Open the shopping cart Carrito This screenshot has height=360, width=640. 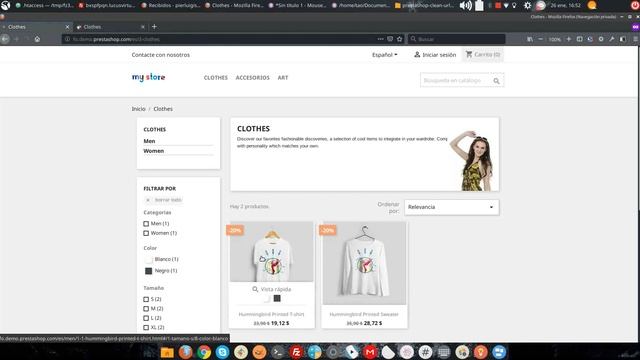point(483,54)
